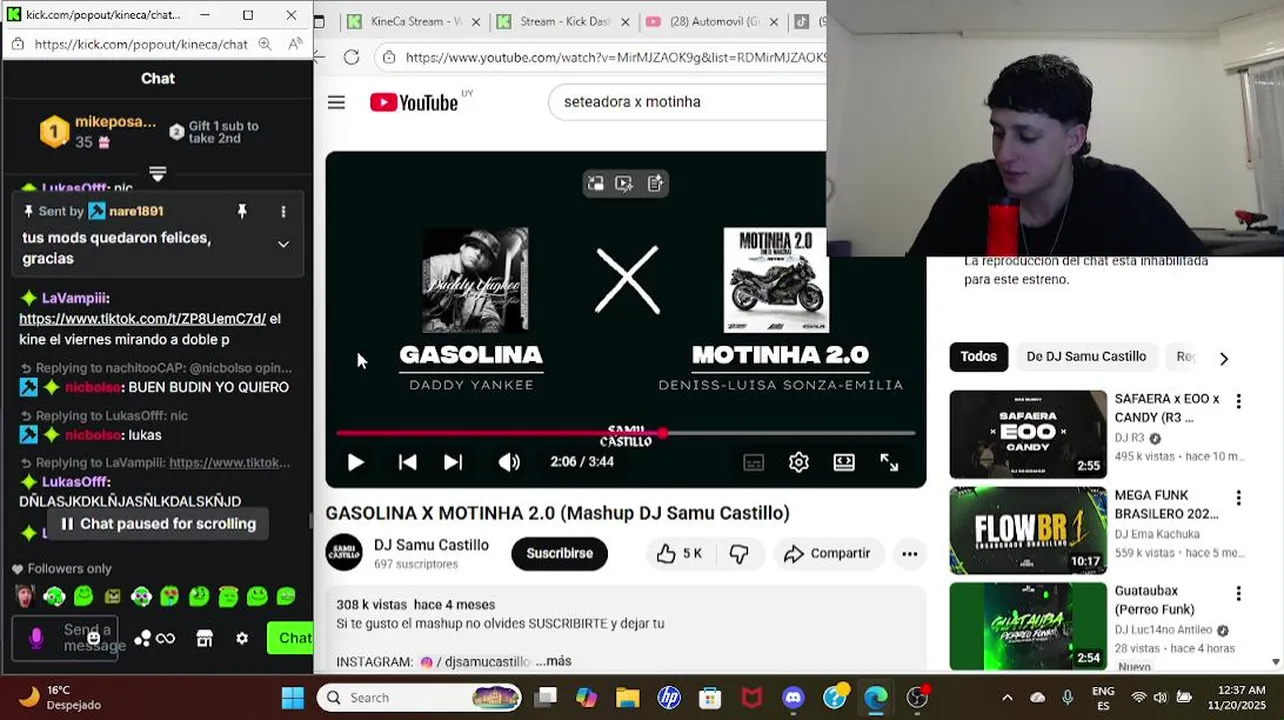Expand the gift leaderboard arrow

coord(157,174)
